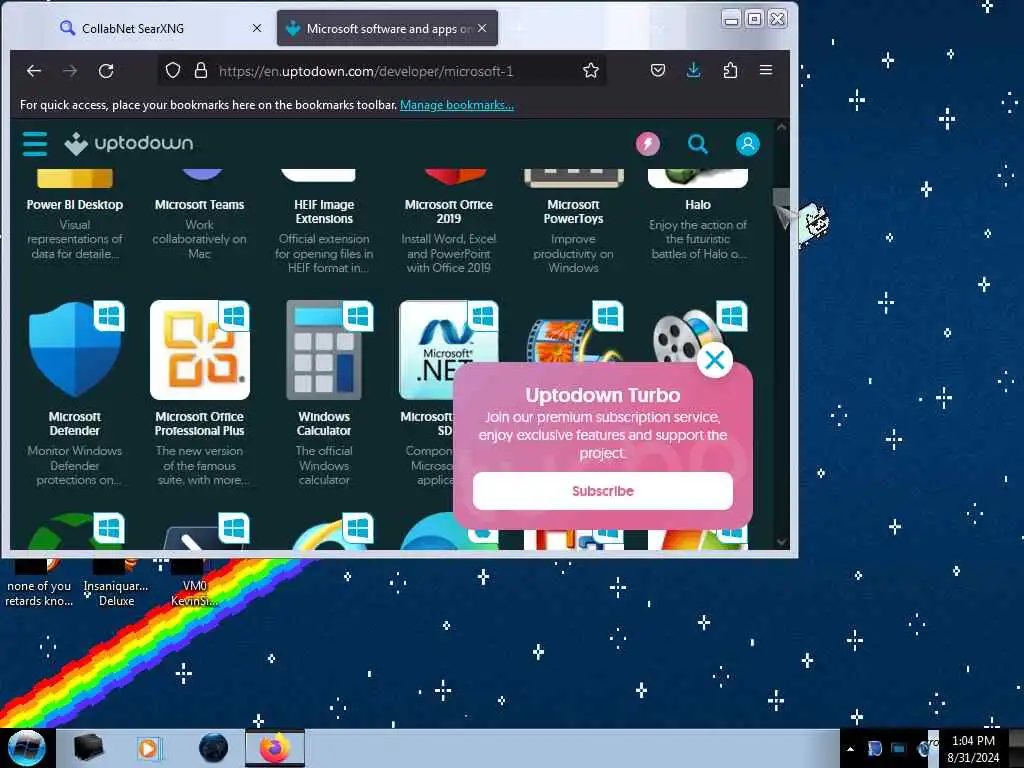The height and width of the screenshot is (768, 1024).
Task: Go to Uptodown home via logo
Action: pyautogui.click(x=129, y=143)
